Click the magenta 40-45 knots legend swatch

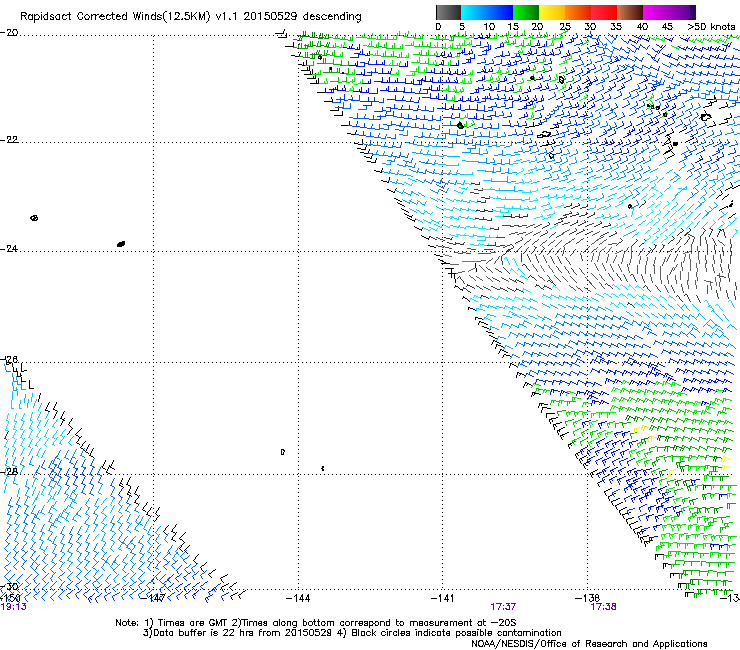[656, 12]
